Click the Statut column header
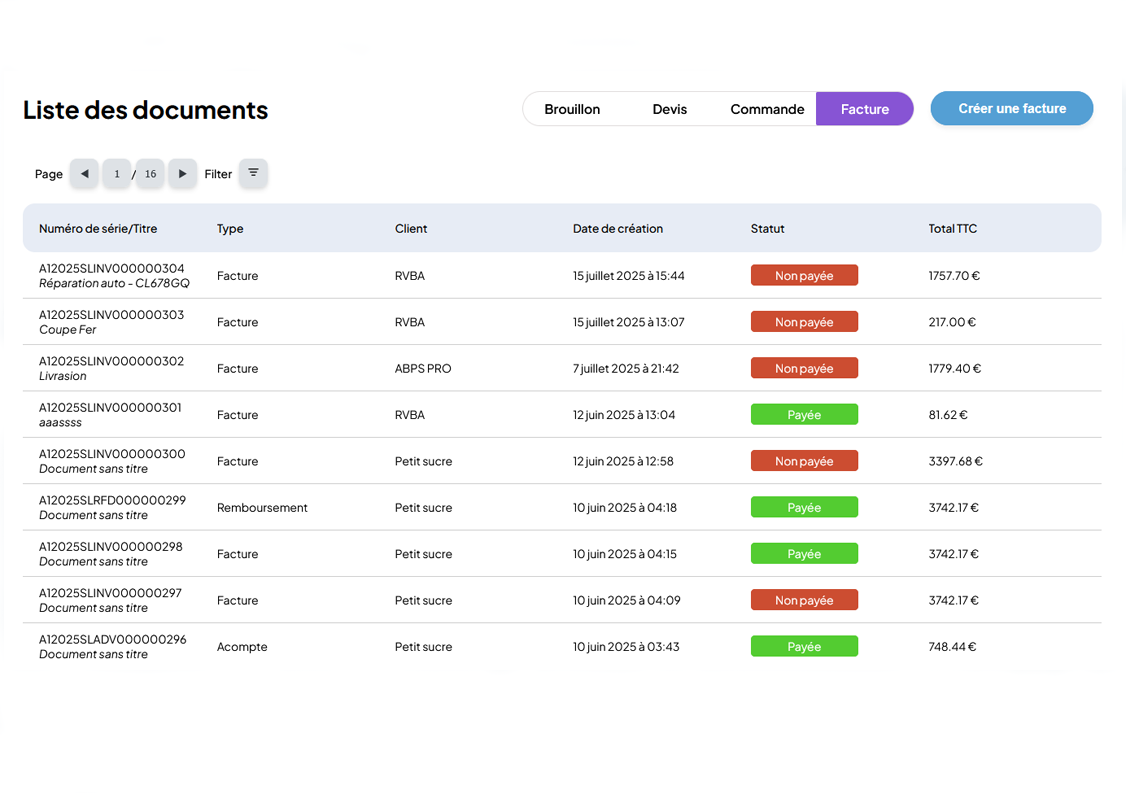 (767, 229)
